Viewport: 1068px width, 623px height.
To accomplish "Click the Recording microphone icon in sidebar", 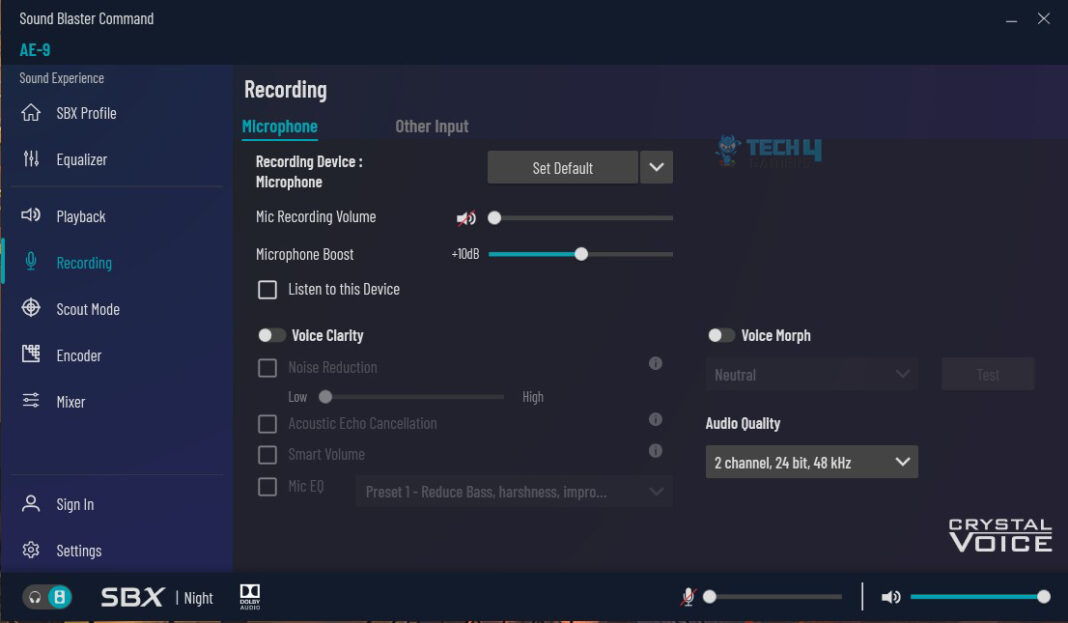I will [x=30, y=262].
